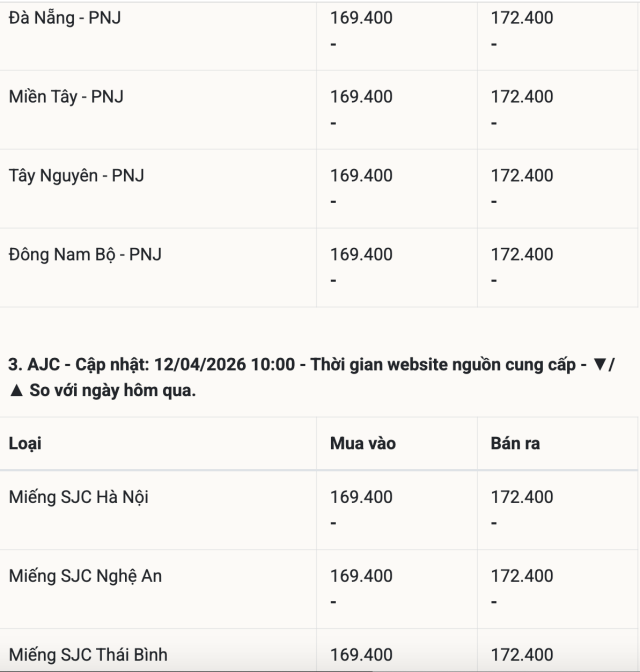640x672 pixels.
Task: Click the "Bán ra" column header
Action: pyautogui.click(x=515, y=443)
